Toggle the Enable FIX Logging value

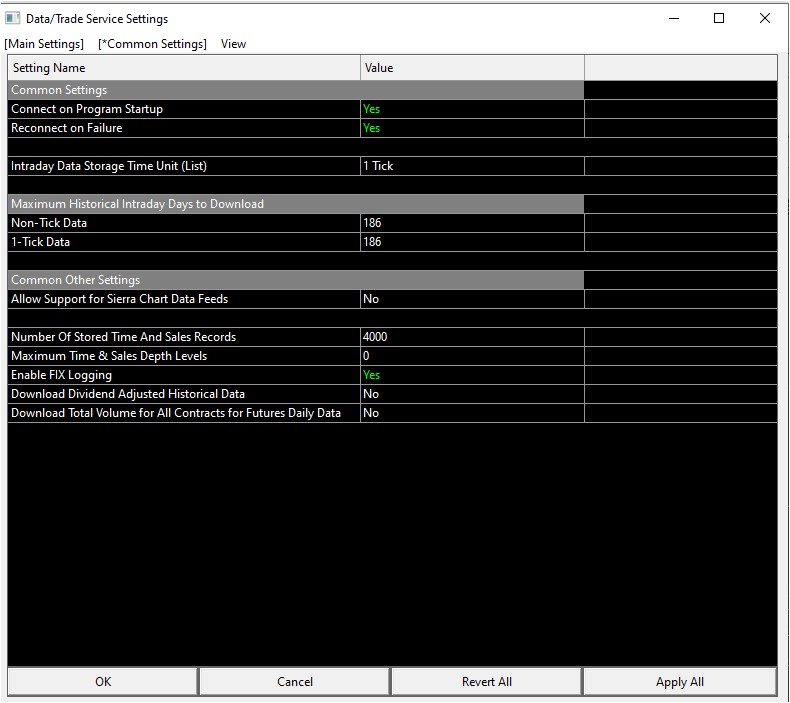tap(472, 375)
